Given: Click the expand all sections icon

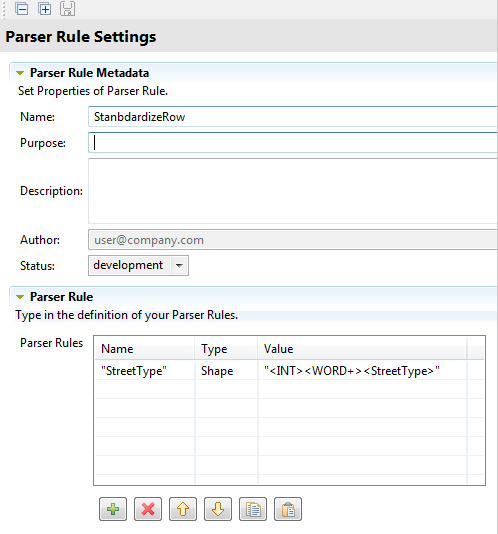Looking at the screenshot, I should 44,9.
